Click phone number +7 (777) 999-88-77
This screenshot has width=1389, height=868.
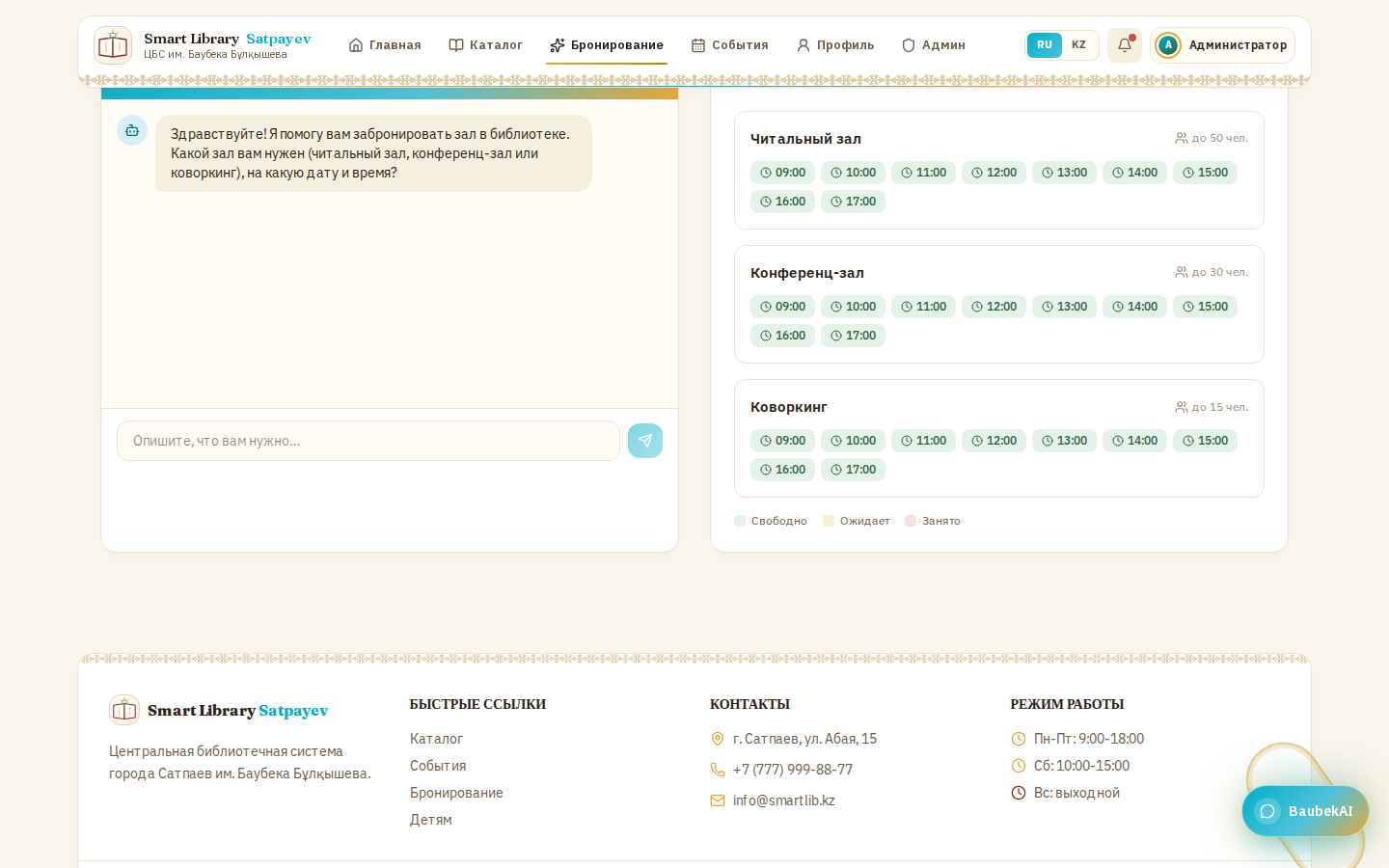click(793, 770)
